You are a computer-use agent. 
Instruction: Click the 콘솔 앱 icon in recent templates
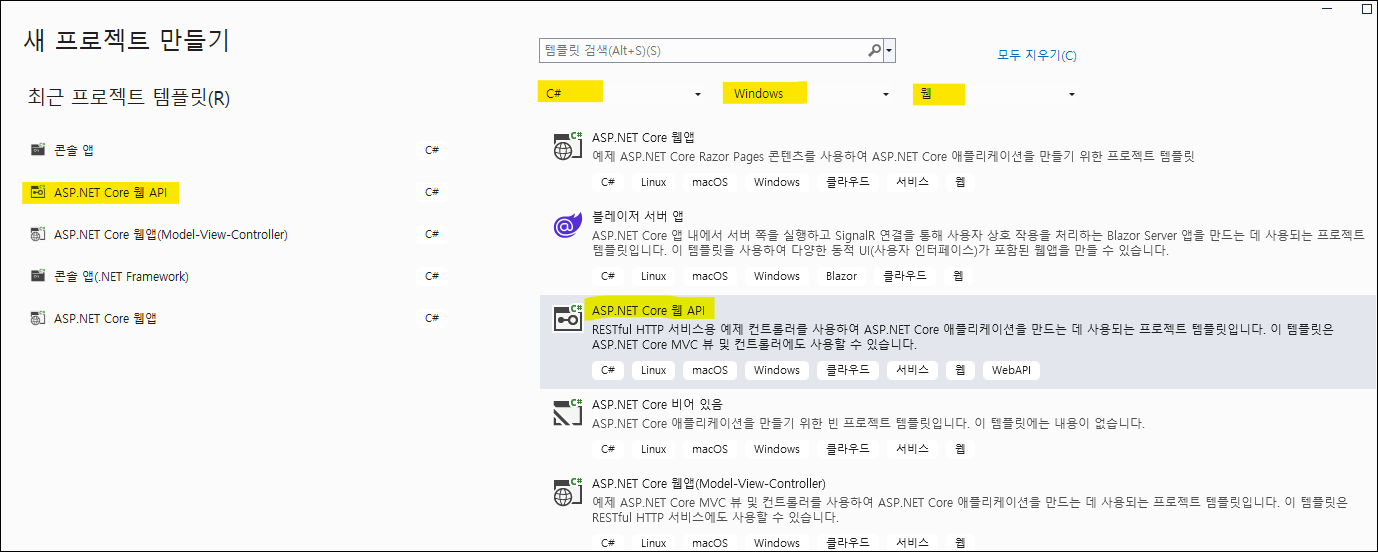(x=38, y=150)
